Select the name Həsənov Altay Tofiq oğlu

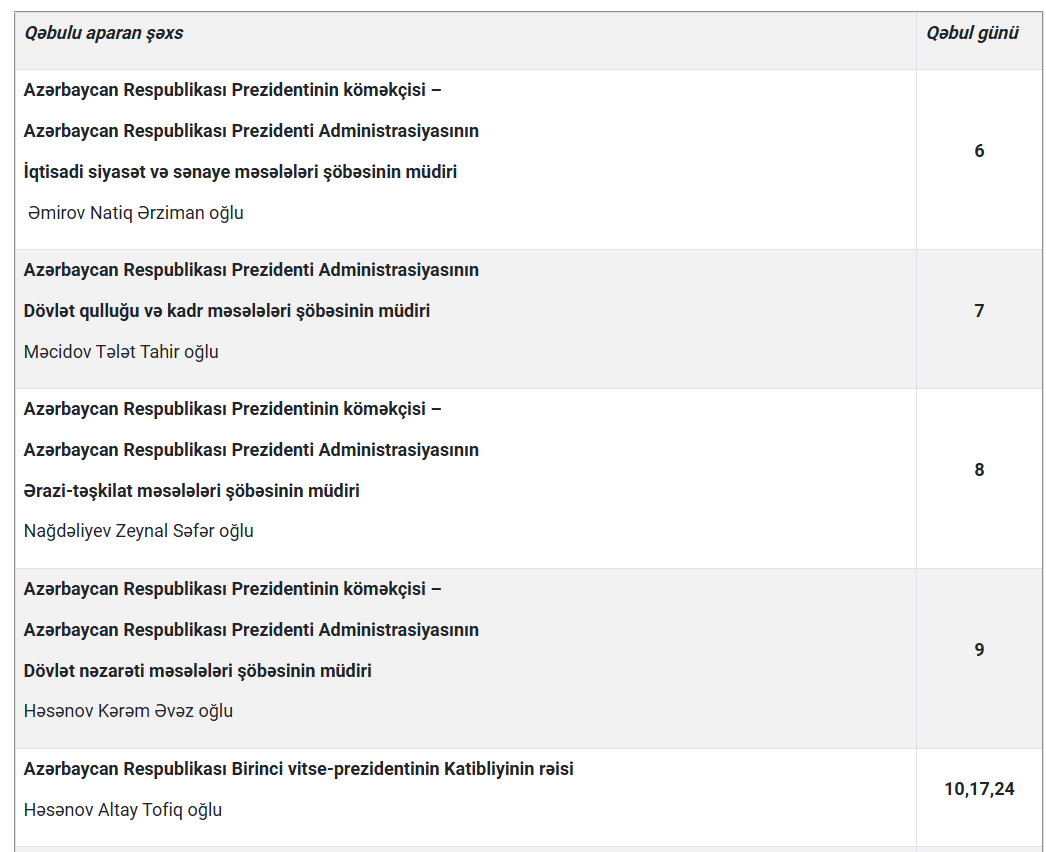[x=123, y=810]
